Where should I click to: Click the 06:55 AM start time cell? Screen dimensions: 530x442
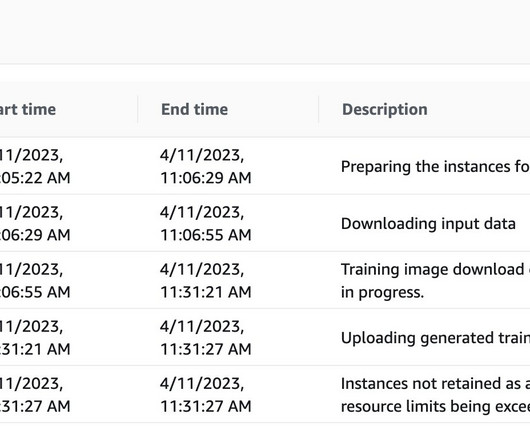point(35,280)
